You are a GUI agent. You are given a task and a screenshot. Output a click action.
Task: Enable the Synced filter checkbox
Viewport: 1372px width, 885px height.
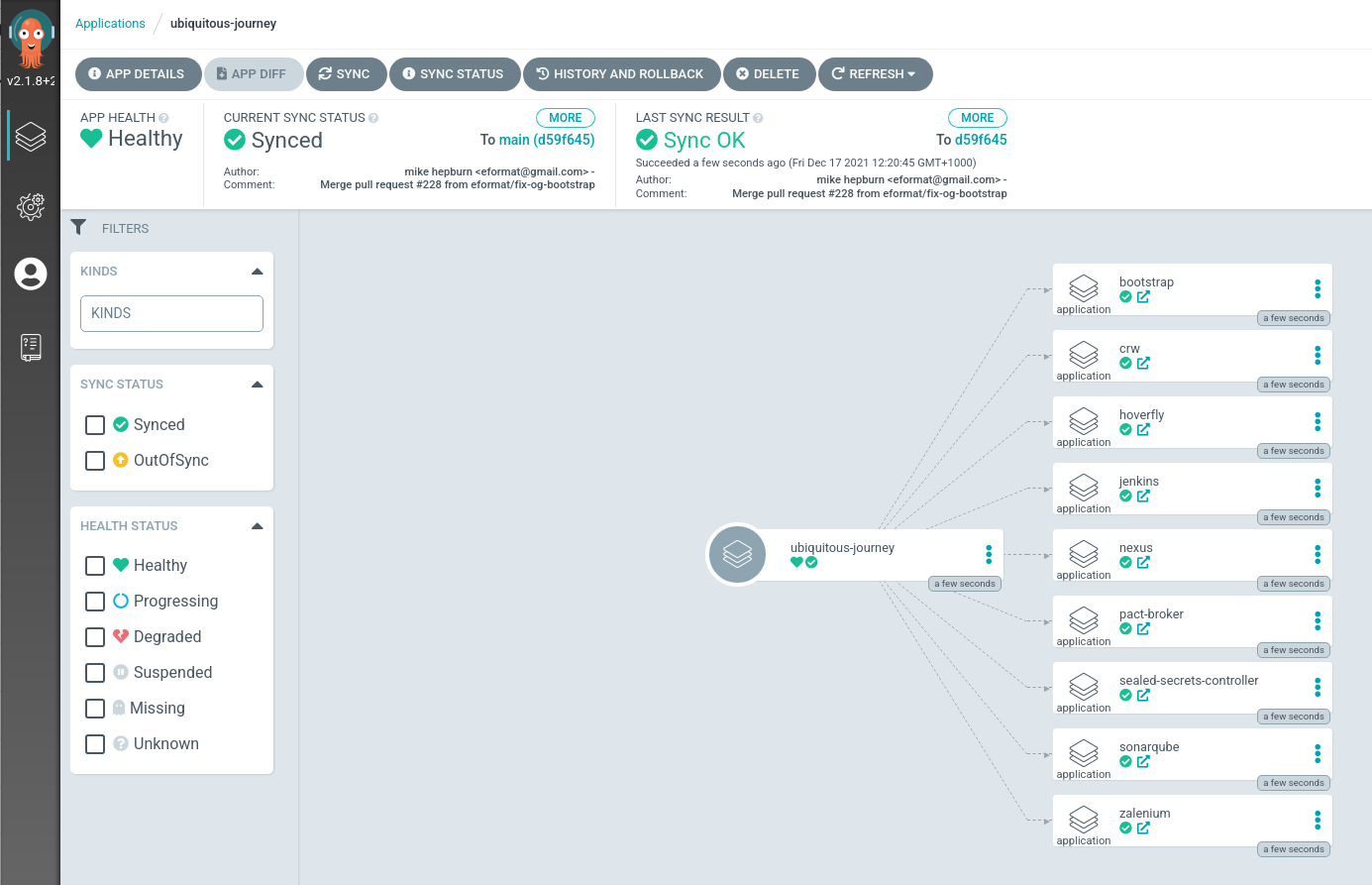coord(95,425)
